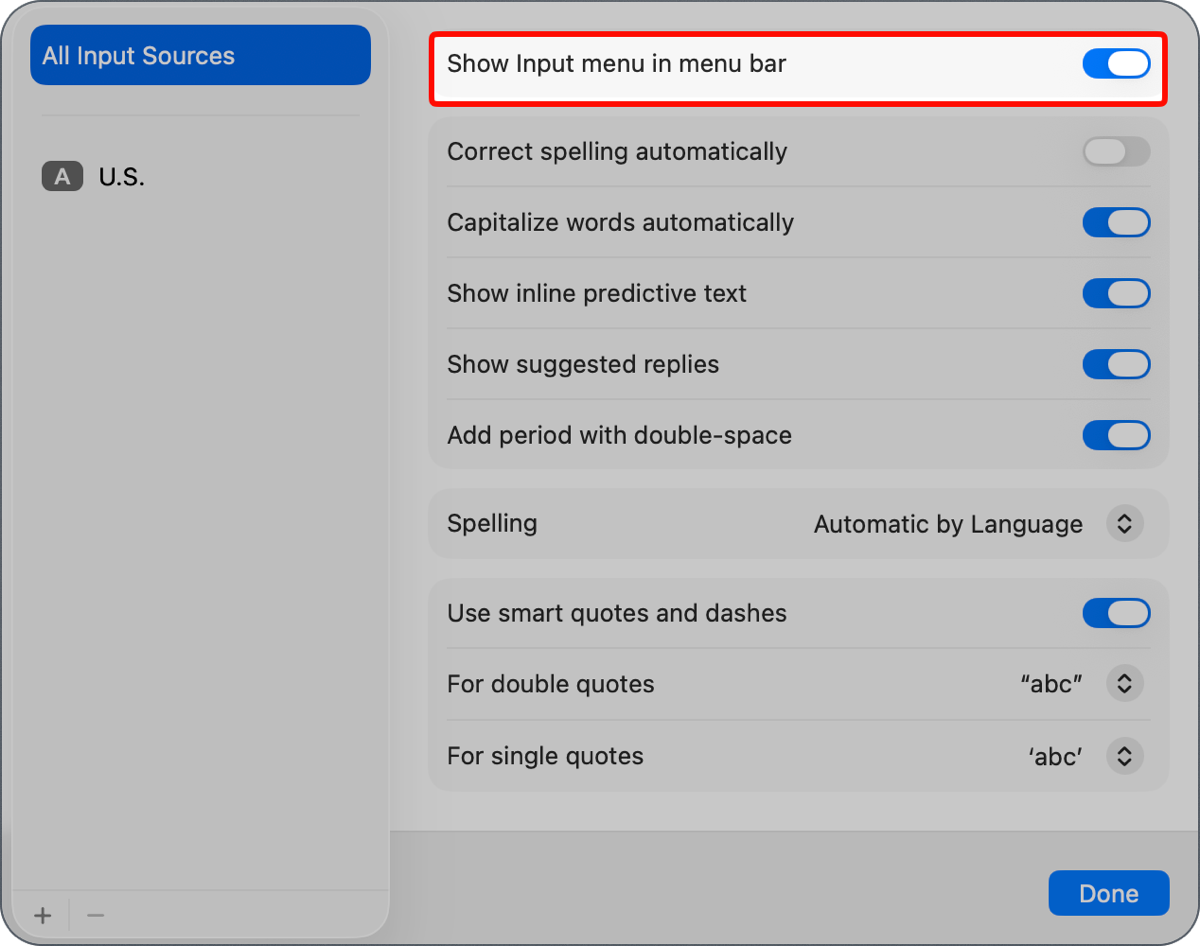Select "All Input Sources" in the sidebar
The image size is (1200, 946).
click(200, 55)
